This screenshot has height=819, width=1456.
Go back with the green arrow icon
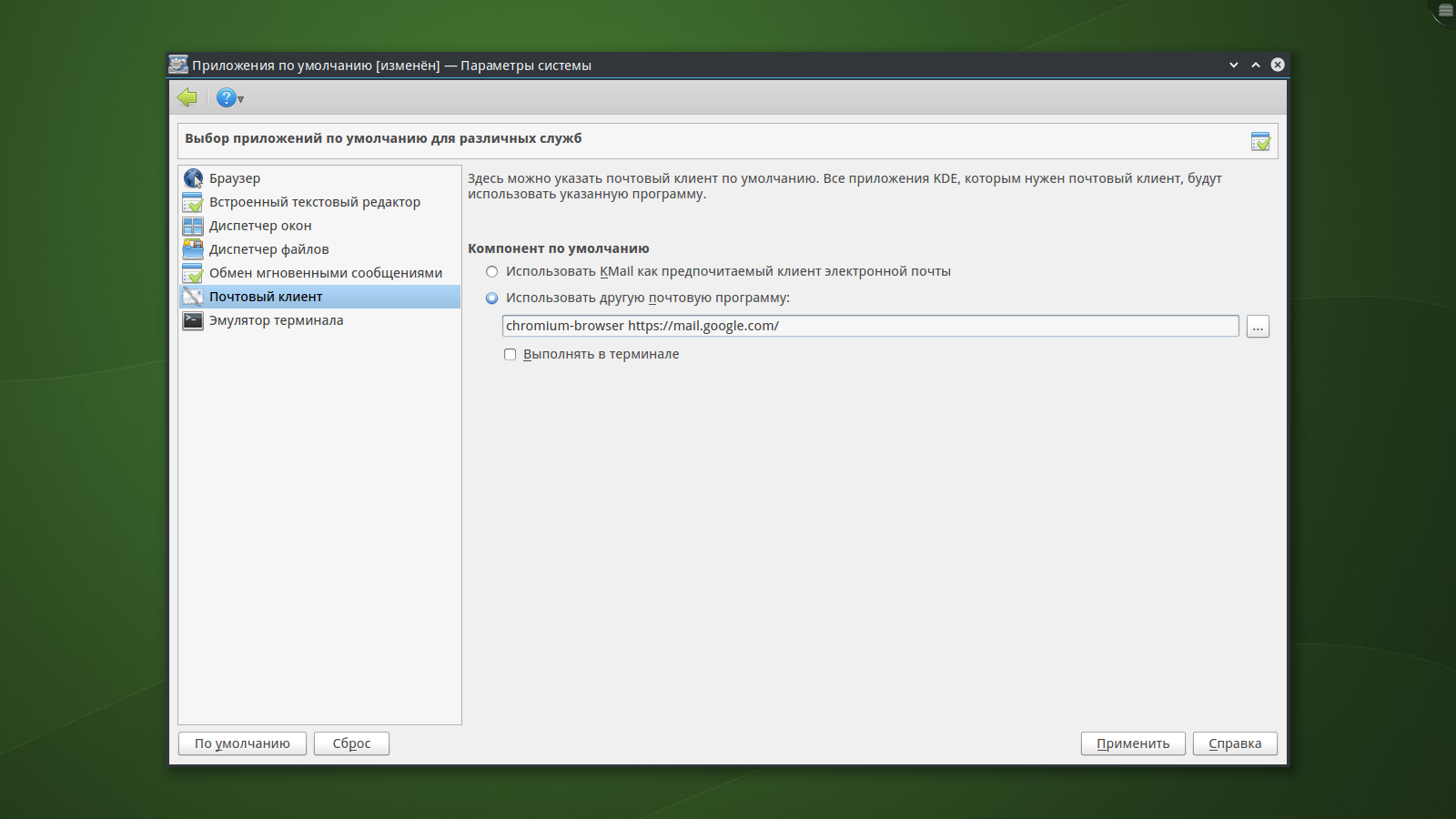tap(187, 97)
